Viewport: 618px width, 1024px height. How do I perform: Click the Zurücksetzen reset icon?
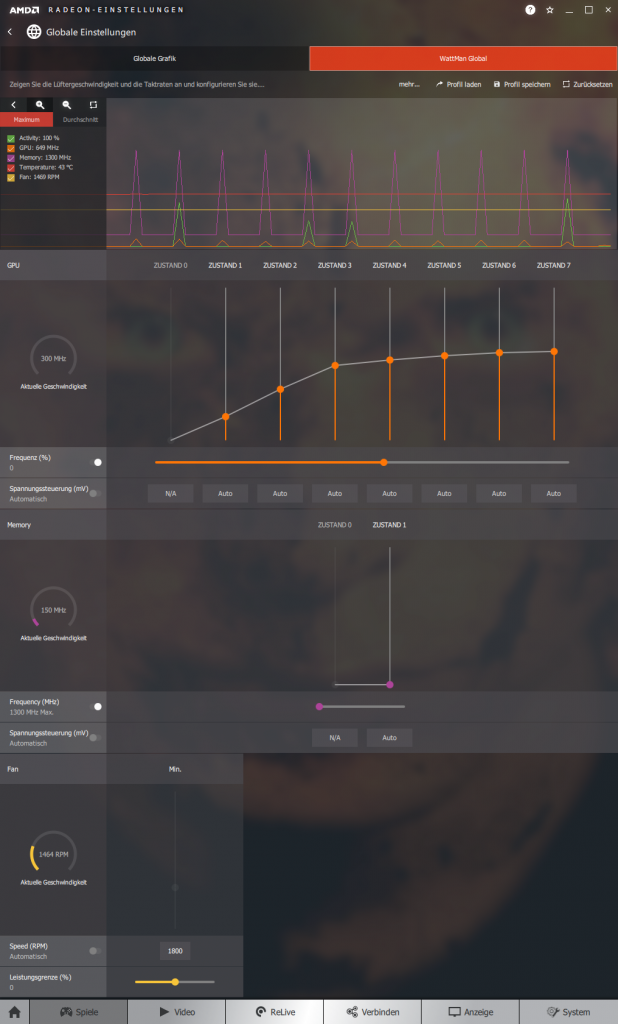click(x=566, y=85)
